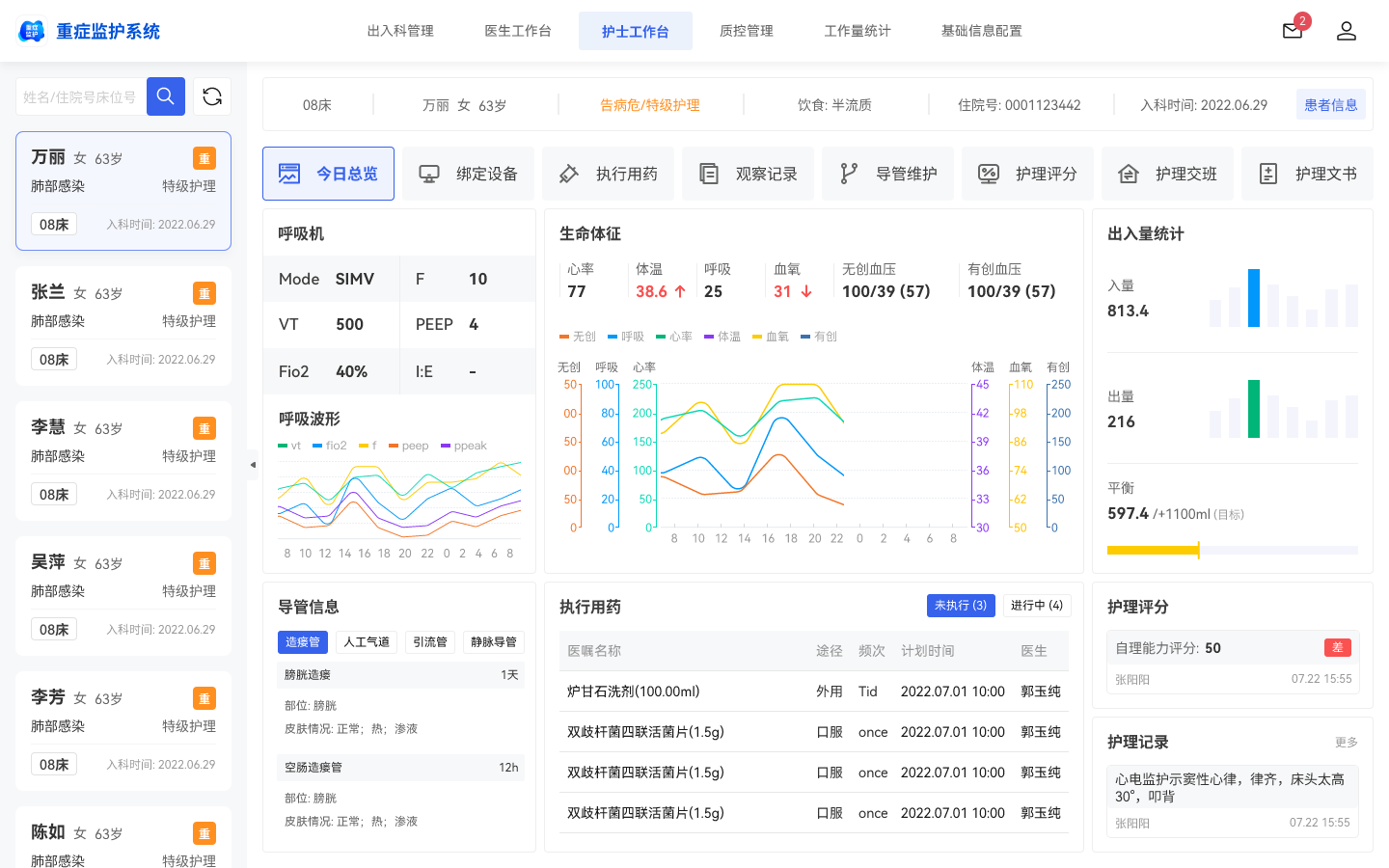Click the blue highlighted 入量 bar
This screenshot has height=868, width=1389.
(1254, 298)
